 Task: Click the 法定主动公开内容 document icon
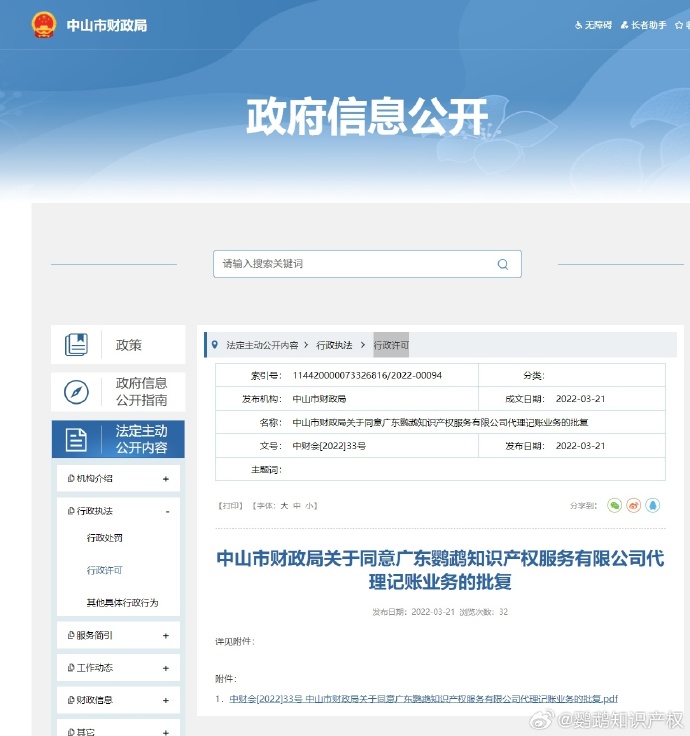pyautogui.click(x=77, y=439)
